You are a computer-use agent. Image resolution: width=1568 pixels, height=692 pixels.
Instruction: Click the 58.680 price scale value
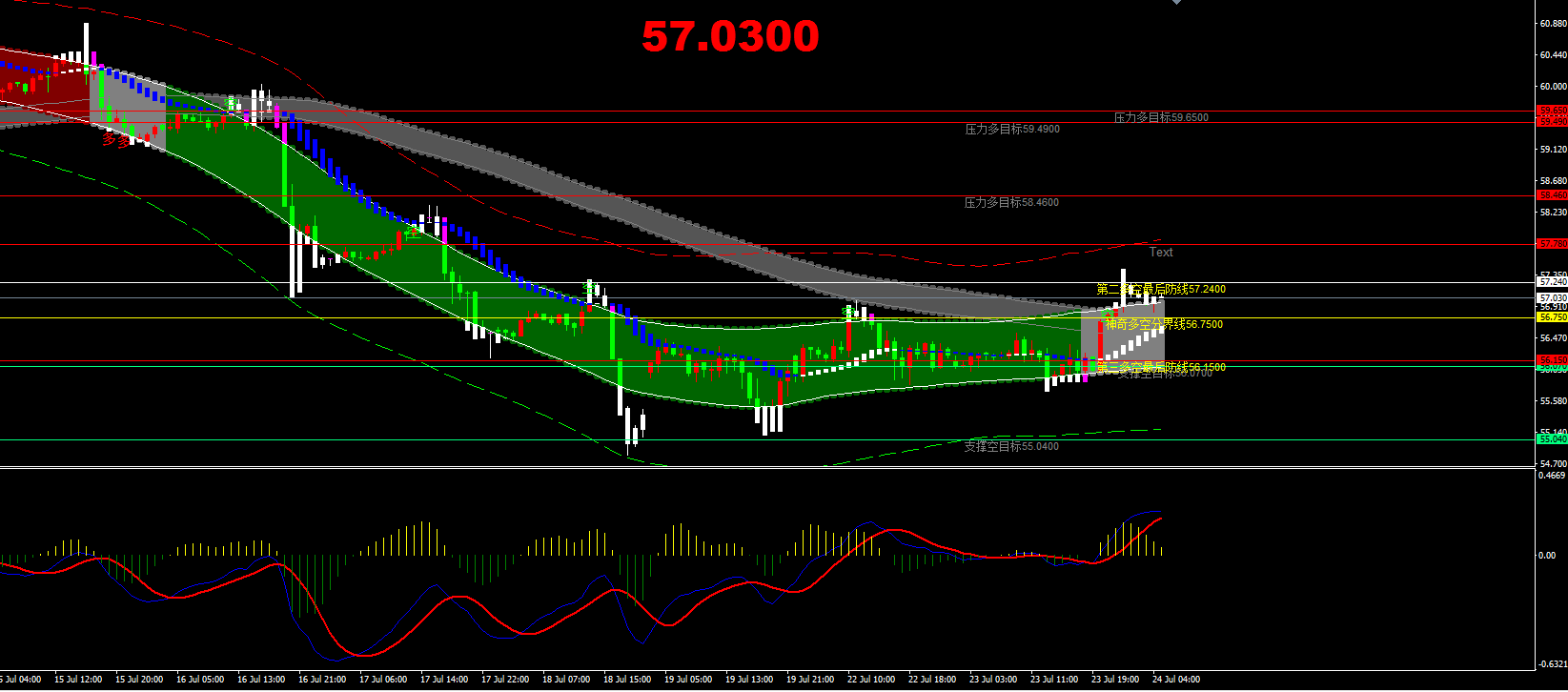pyautogui.click(x=1554, y=181)
